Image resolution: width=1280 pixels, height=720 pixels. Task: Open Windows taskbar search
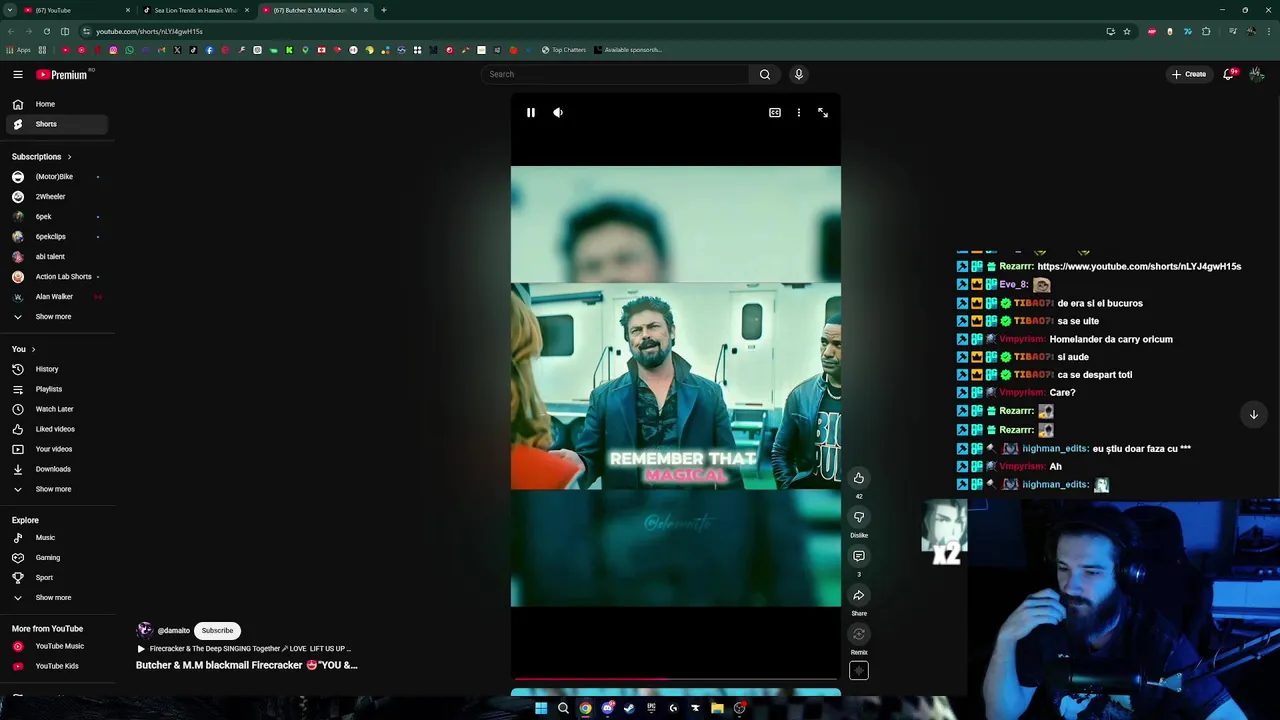(563, 708)
